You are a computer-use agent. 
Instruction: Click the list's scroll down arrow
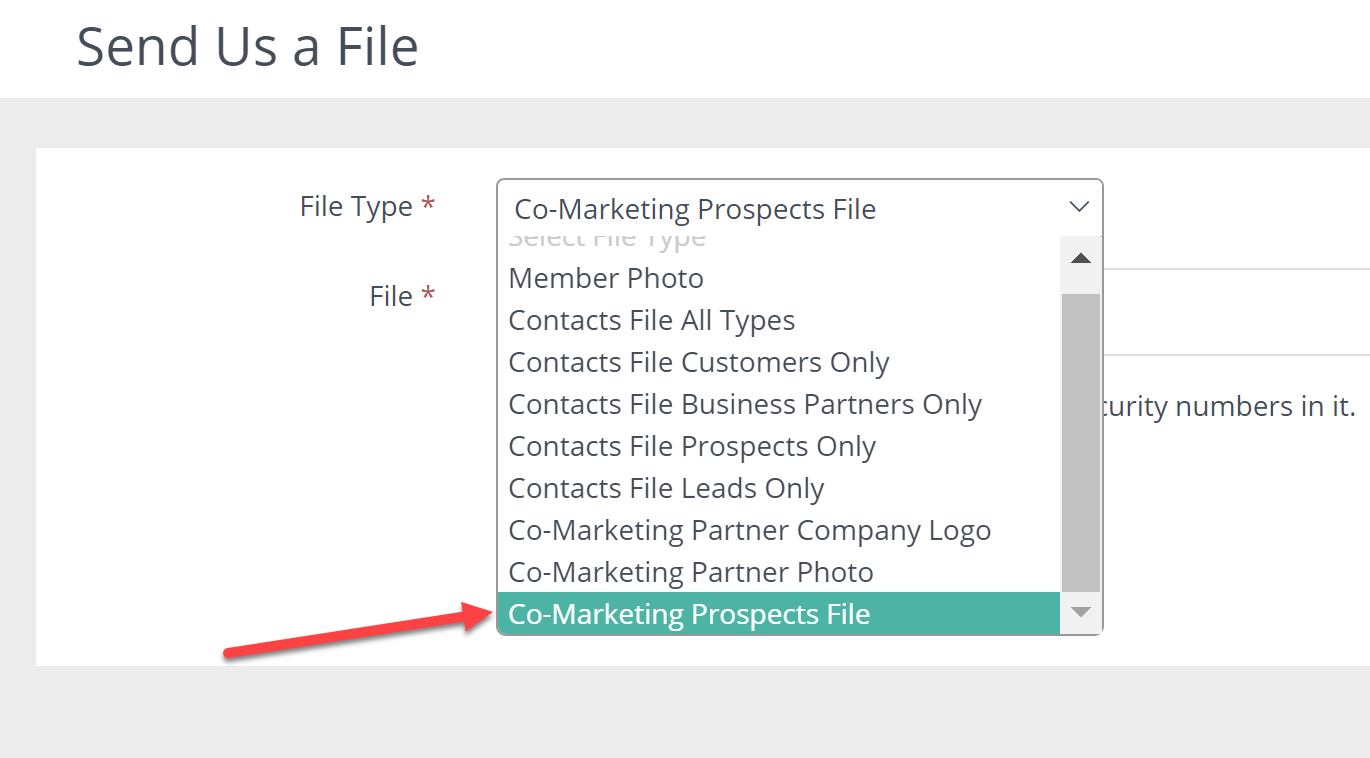pos(1080,612)
